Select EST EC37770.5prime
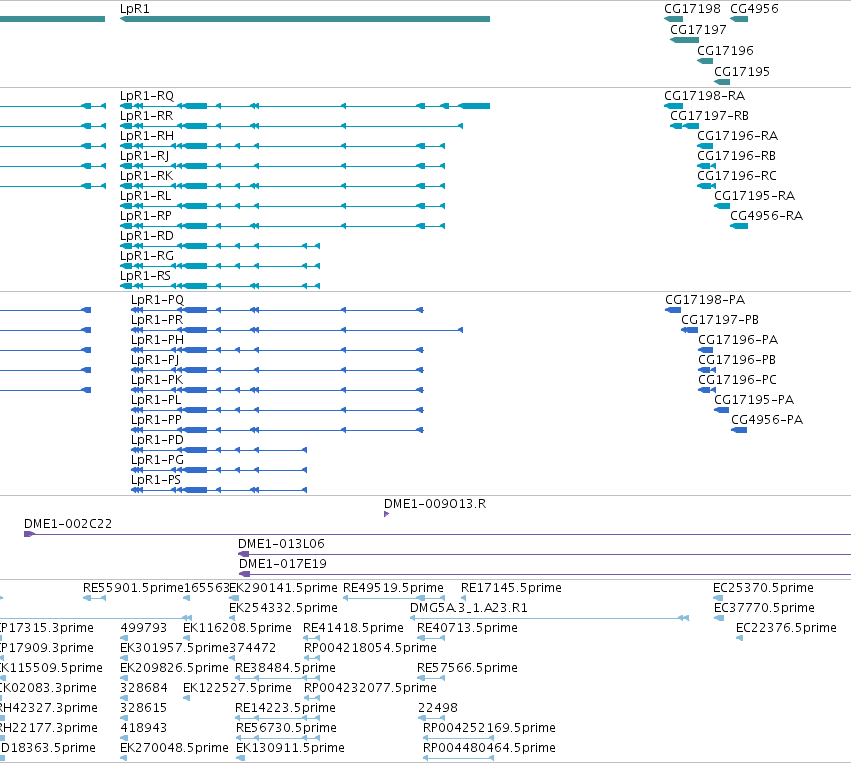This screenshot has height=763, width=851. pos(719,618)
